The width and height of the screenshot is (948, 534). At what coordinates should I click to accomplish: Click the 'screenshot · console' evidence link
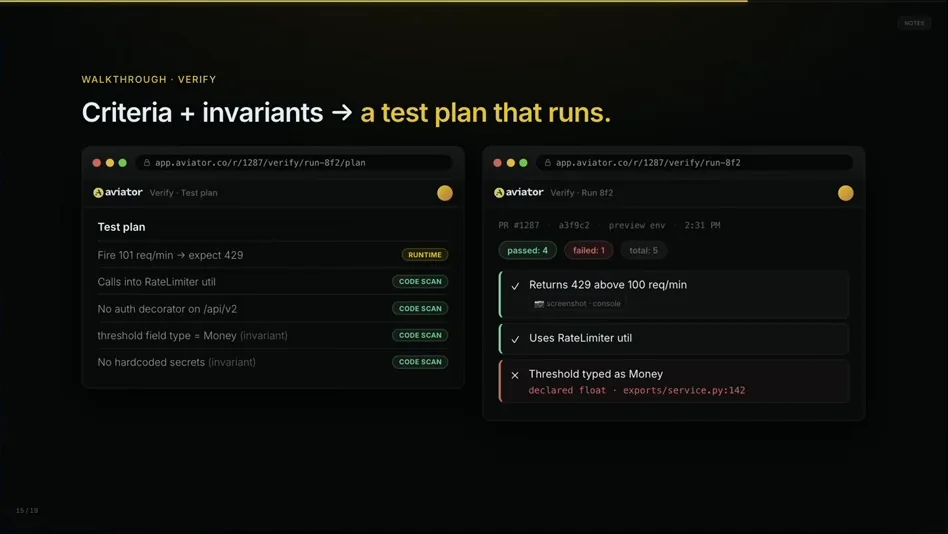pyautogui.click(x=577, y=304)
